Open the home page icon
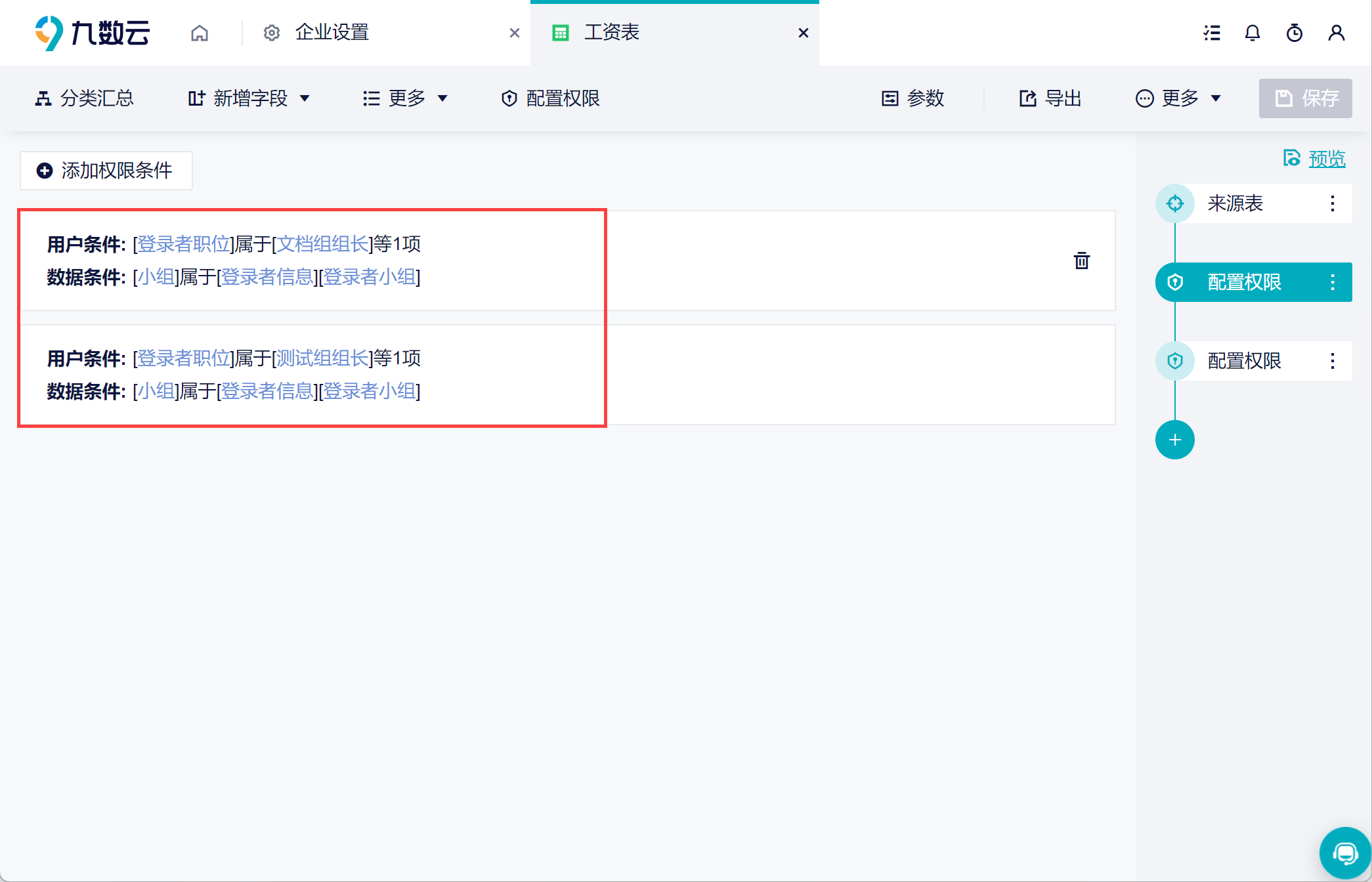This screenshot has height=882, width=1372. click(200, 33)
